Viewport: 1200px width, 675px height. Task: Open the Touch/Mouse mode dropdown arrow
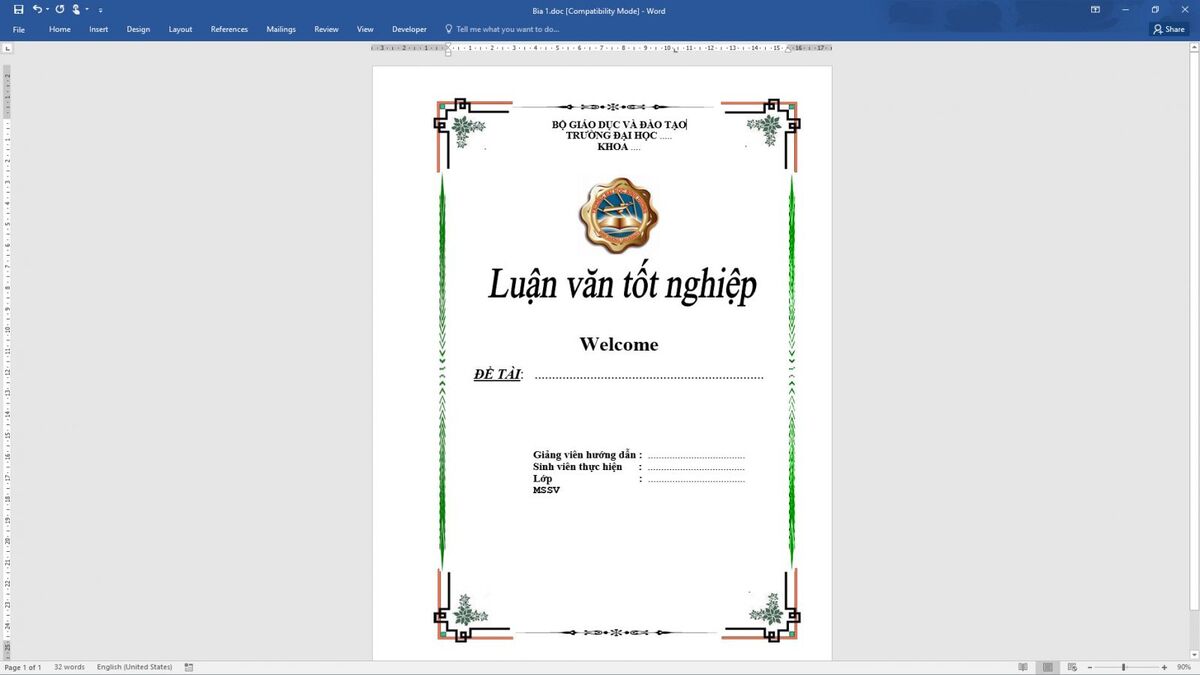[x=87, y=9]
